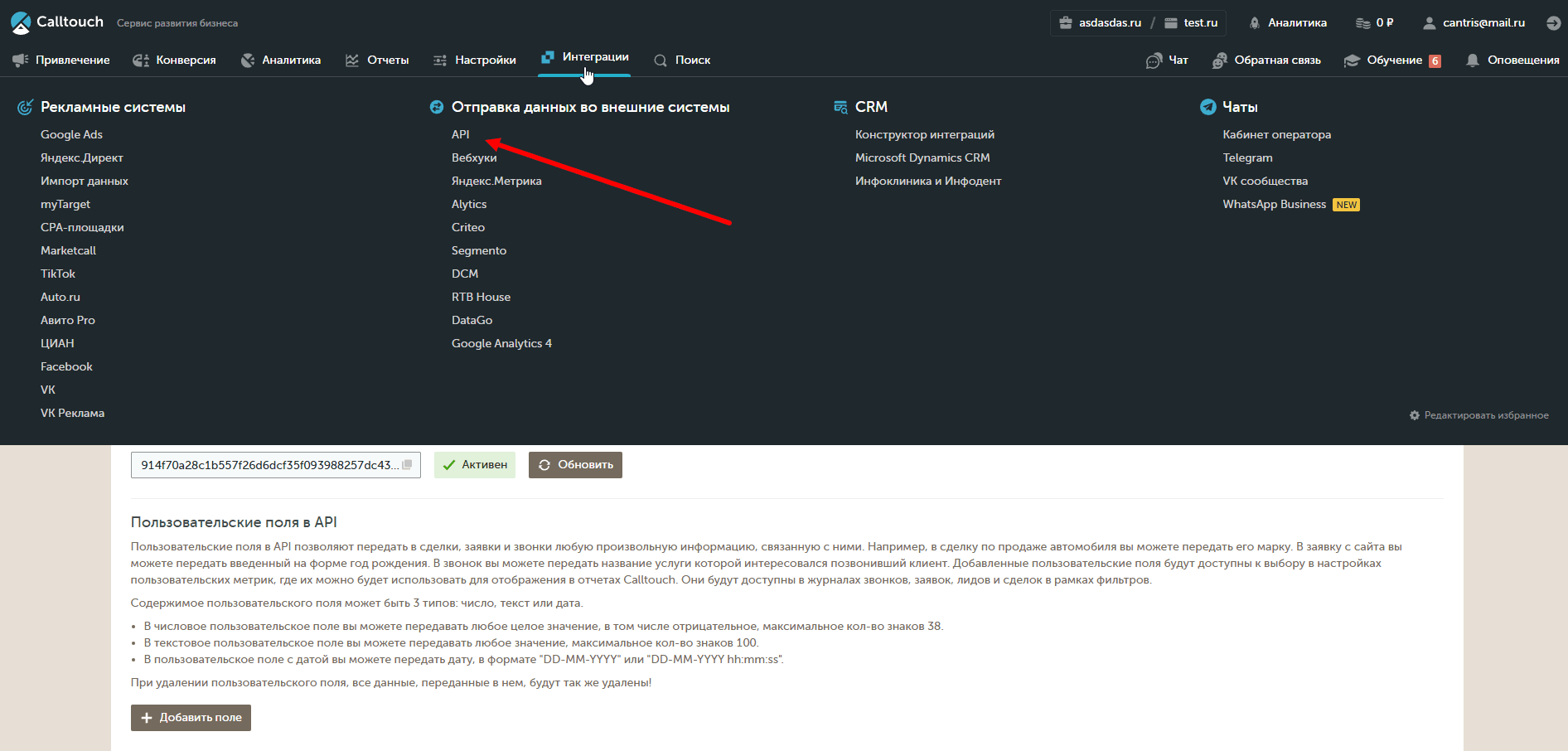1568x751 pixels.
Task: Open Яндекс.Директ integration
Action: click(x=82, y=157)
